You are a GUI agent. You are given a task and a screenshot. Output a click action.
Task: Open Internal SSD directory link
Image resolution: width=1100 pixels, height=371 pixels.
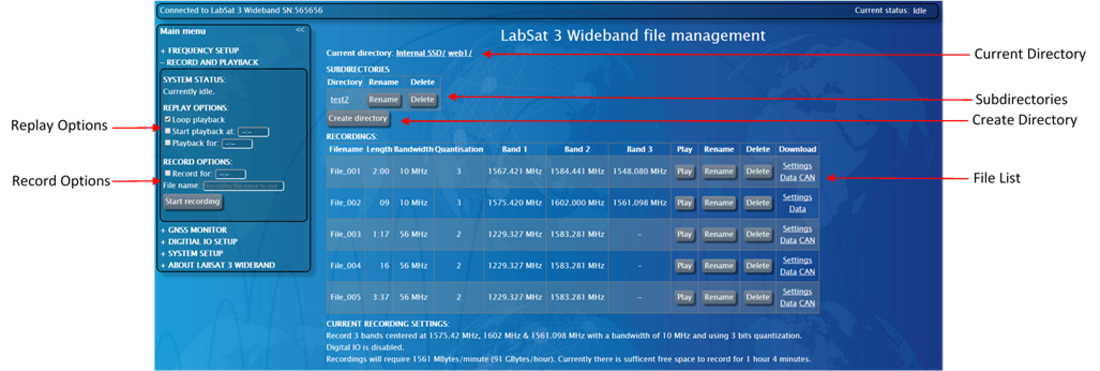point(420,53)
